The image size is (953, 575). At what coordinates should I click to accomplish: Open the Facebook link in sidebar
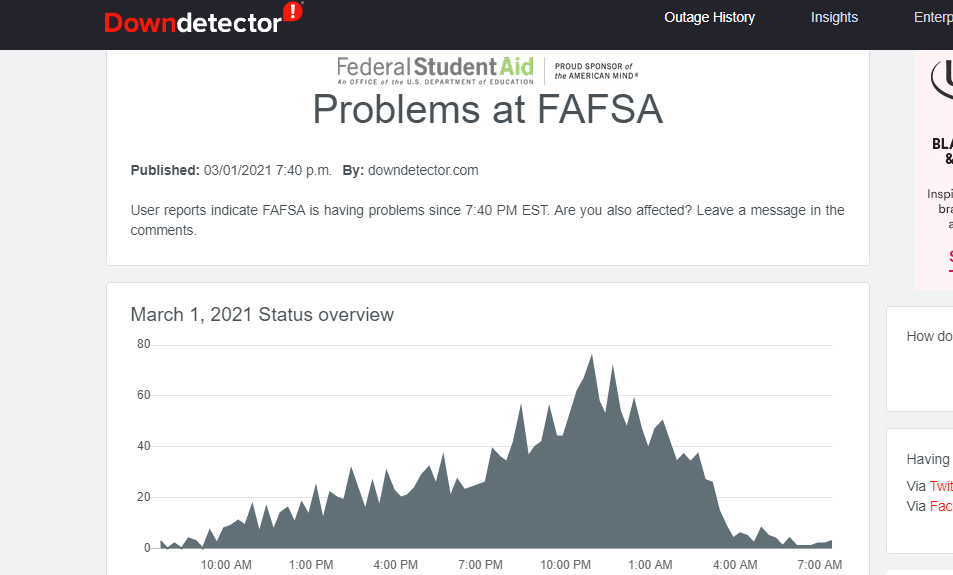tap(940, 506)
